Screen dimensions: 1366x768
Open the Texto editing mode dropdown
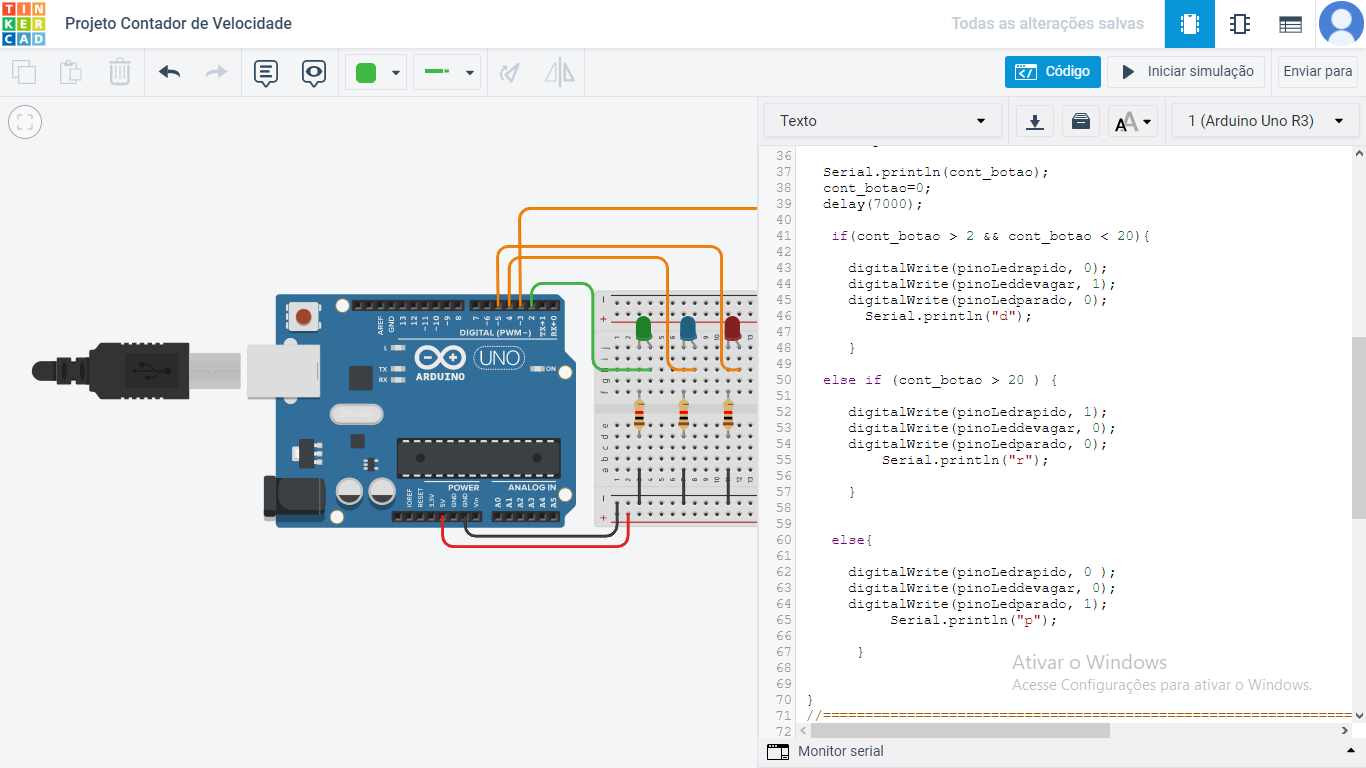click(882, 121)
